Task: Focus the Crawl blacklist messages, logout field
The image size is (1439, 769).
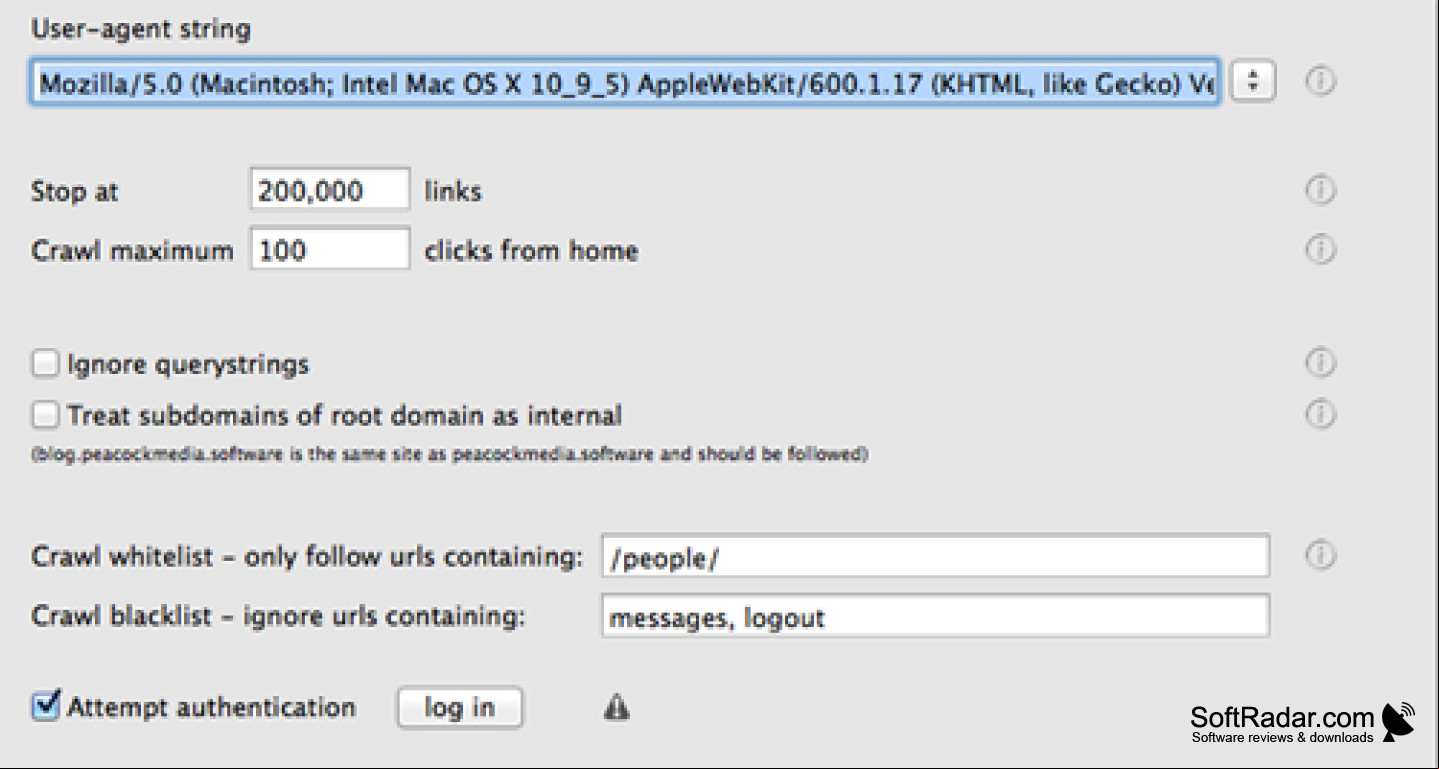Action: (x=935, y=617)
